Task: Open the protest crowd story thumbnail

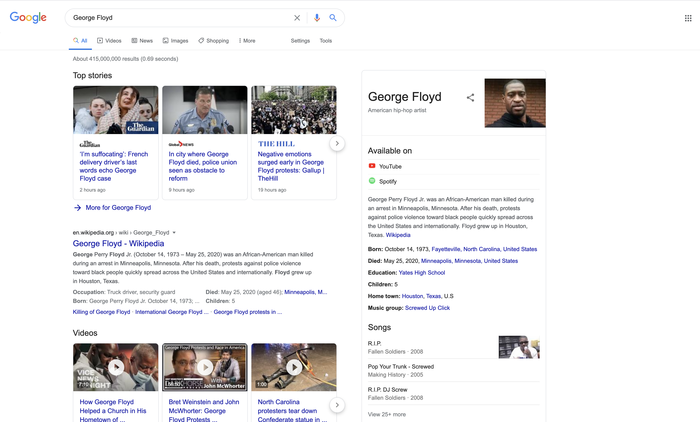Action: (x=294, y=110)
